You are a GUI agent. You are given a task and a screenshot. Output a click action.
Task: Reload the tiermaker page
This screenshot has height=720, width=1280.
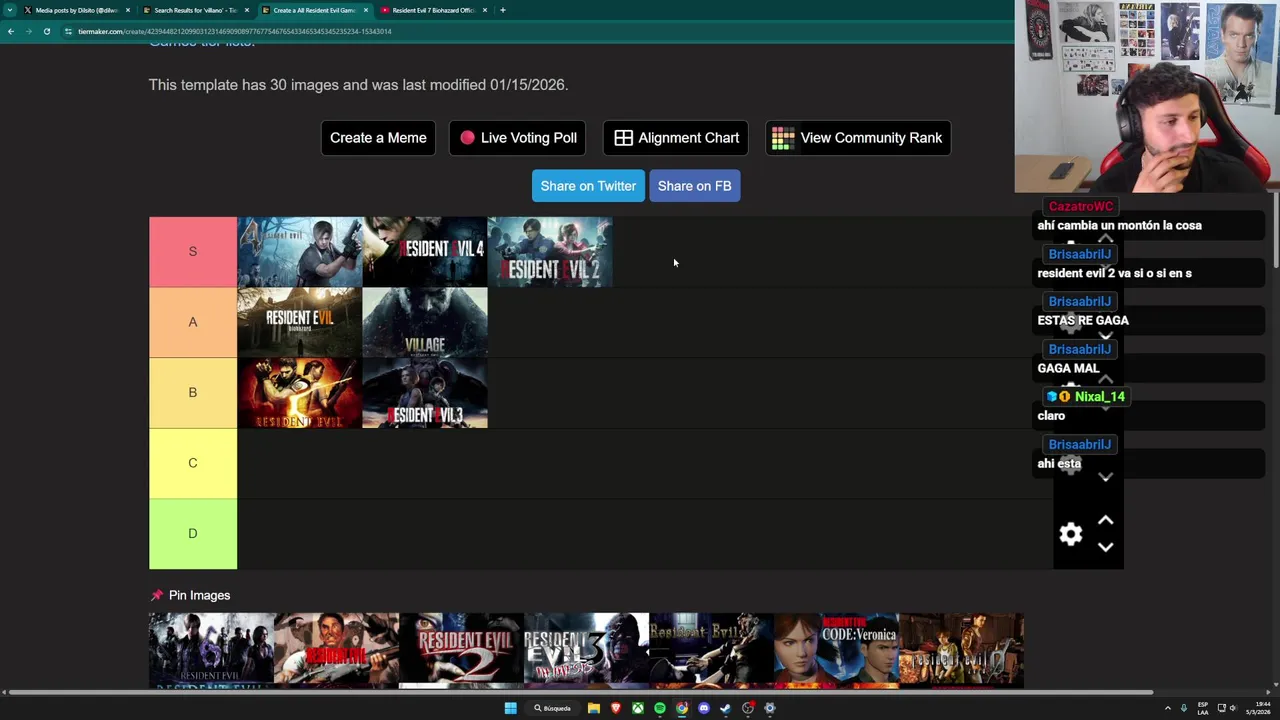coord(46,31)
